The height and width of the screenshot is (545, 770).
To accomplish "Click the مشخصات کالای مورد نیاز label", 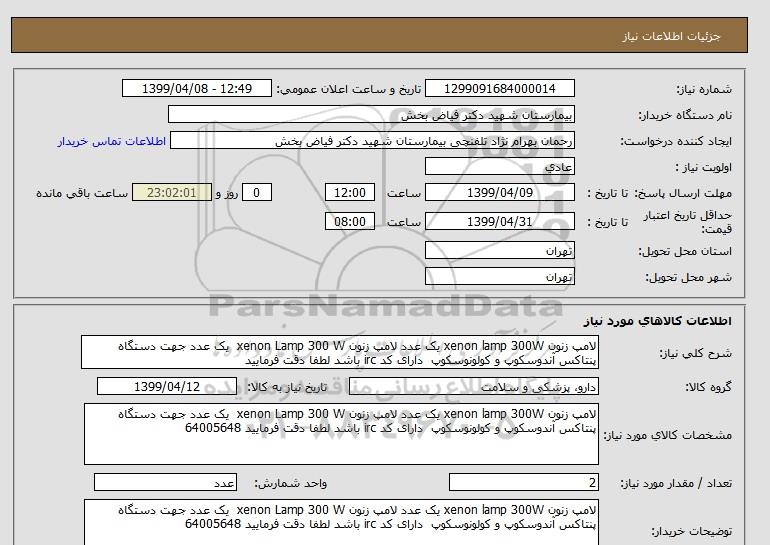I will [667, 435].
